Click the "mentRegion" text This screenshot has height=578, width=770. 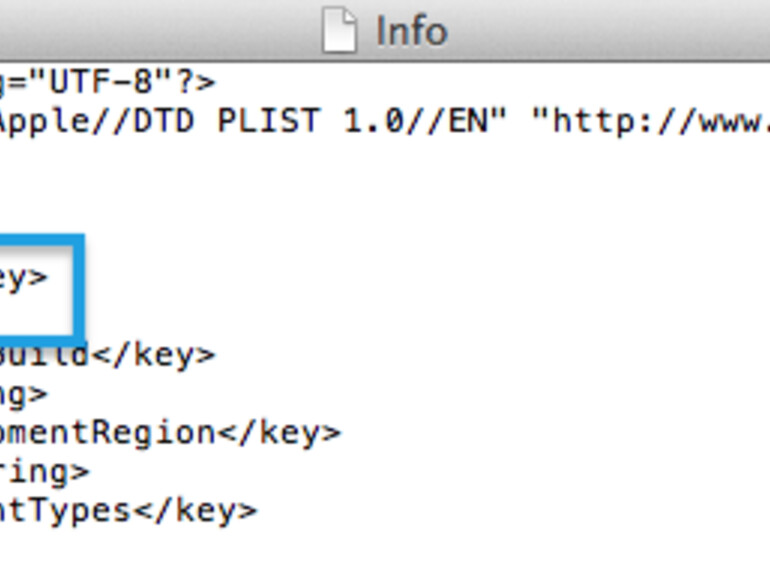pyautogui.click(x=108, y=432)
